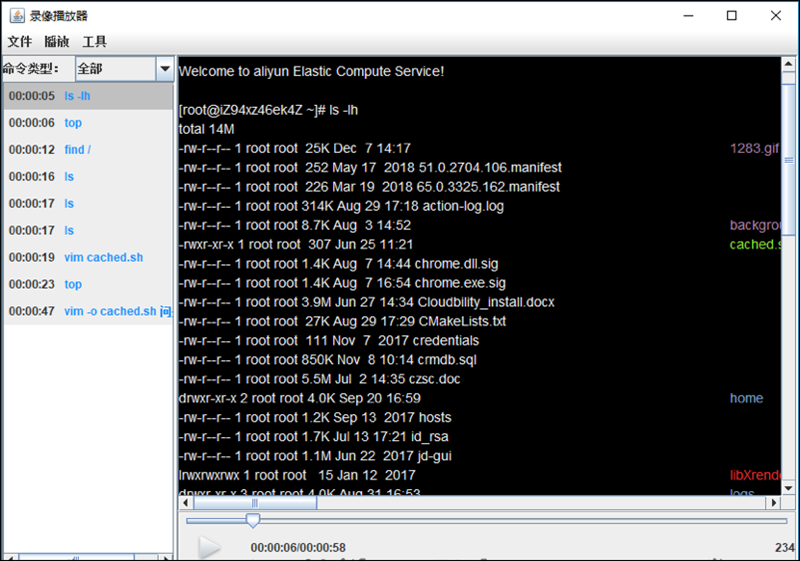Maximize the 录像播放器 window
This screenshot has width=800, height=561.
point(732,15)
